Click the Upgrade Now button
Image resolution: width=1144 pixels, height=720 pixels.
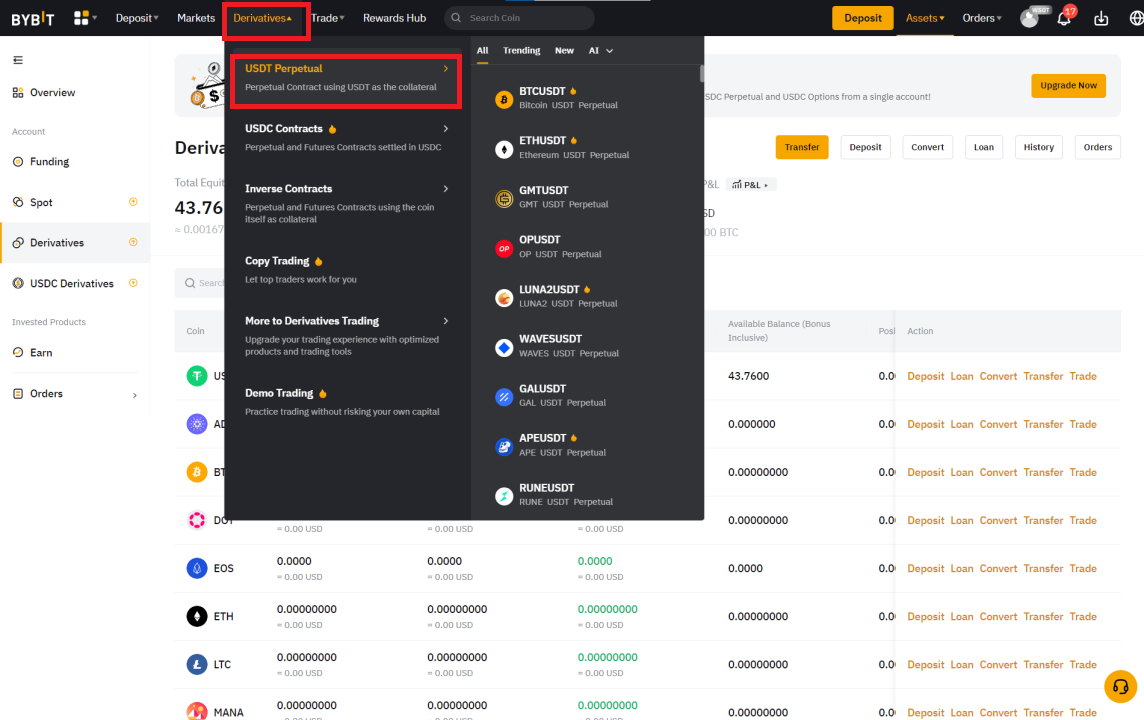click(1068, 85)
